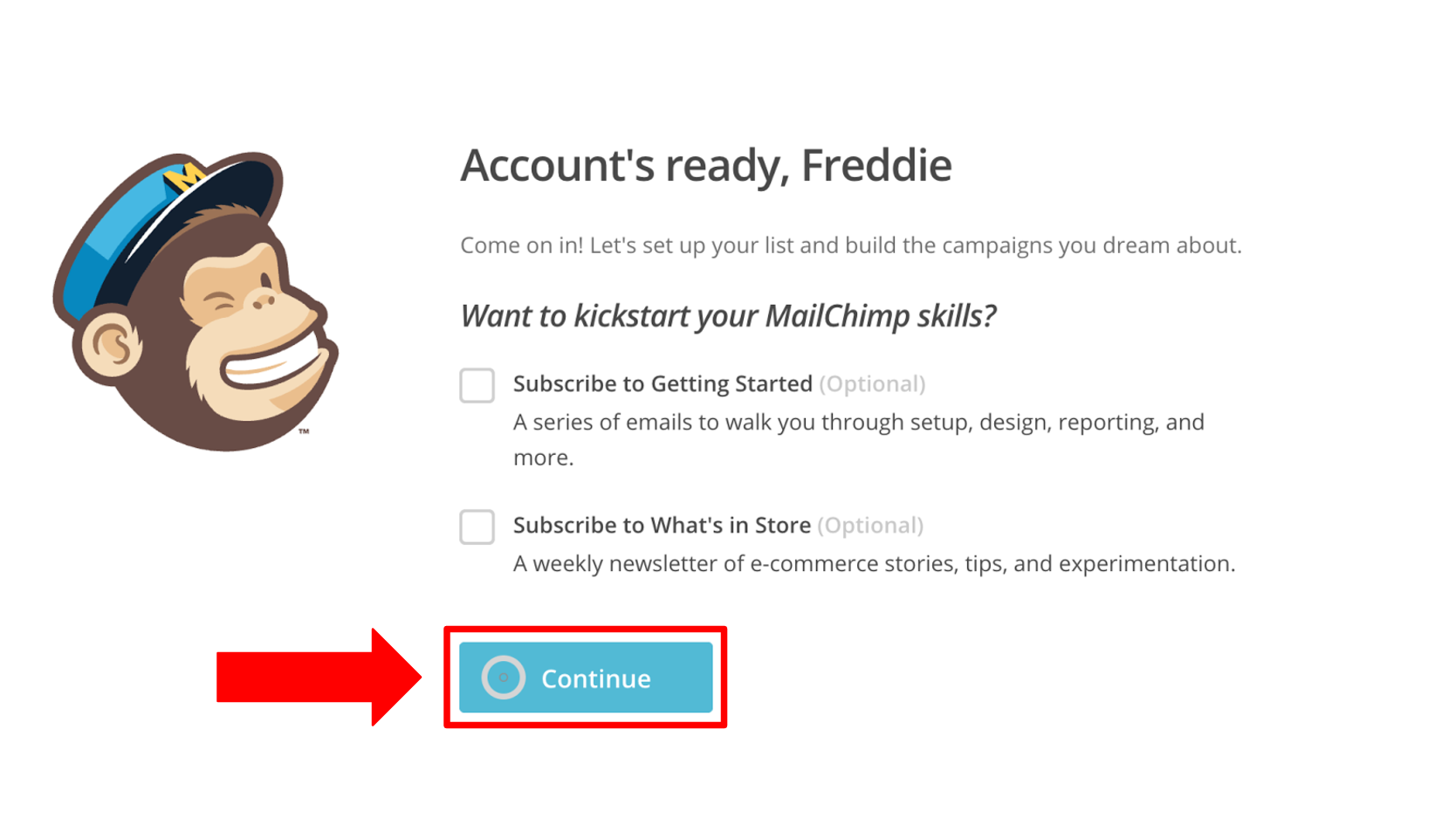Click the Freddie chimp mascot logo

[196, 301]
